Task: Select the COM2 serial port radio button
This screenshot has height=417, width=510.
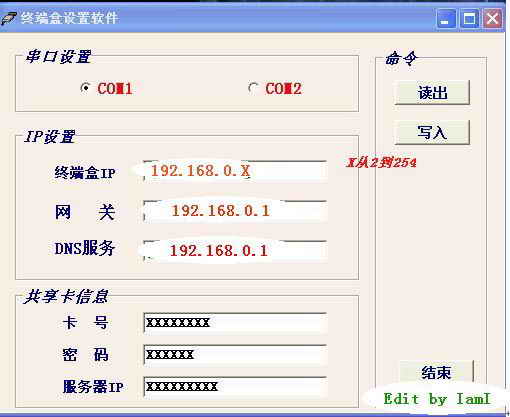Action: tap(253, 88)
